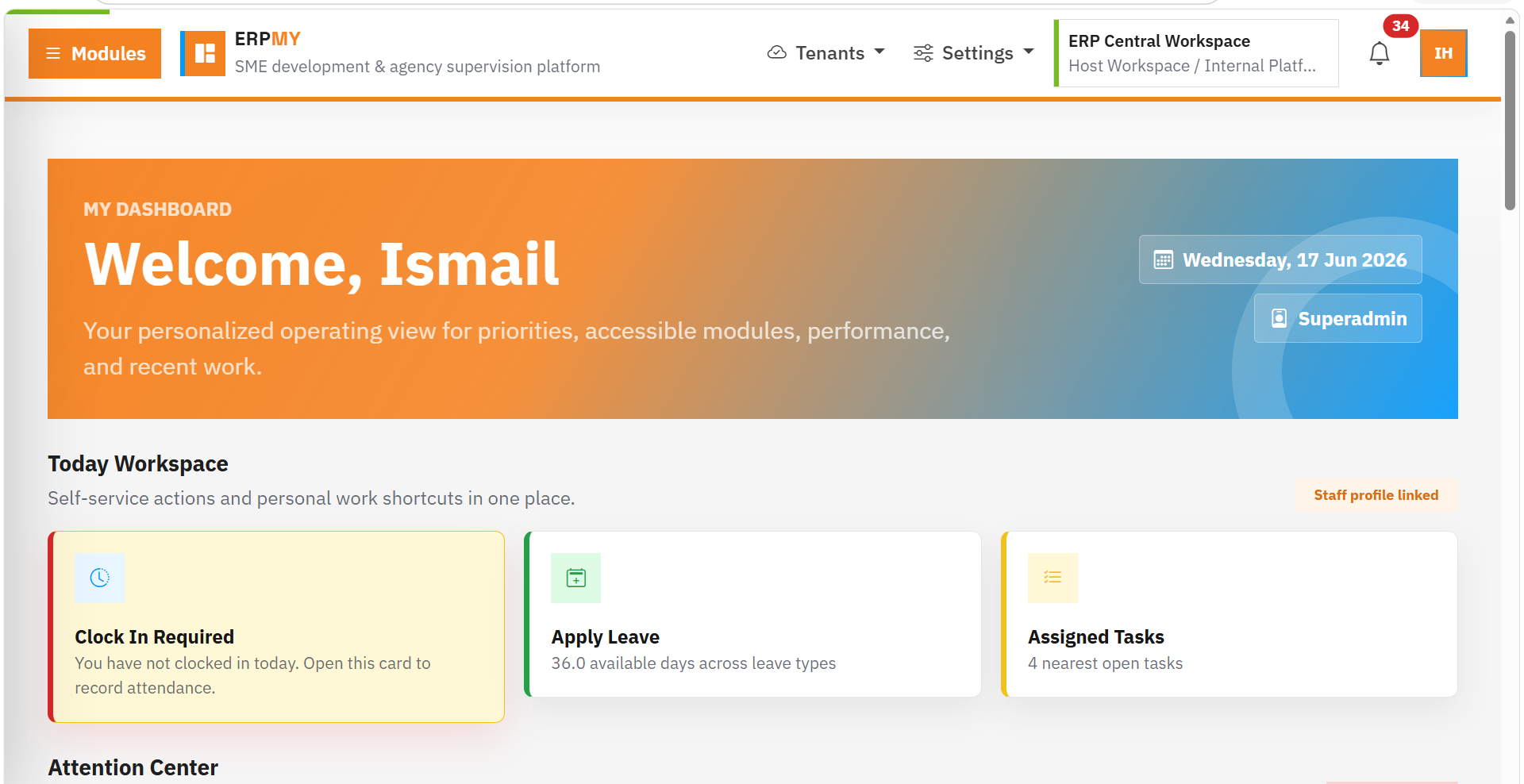Click the Staff profile linked badge
Viewport: 1524px width, 784px height.
point(1376,495)
